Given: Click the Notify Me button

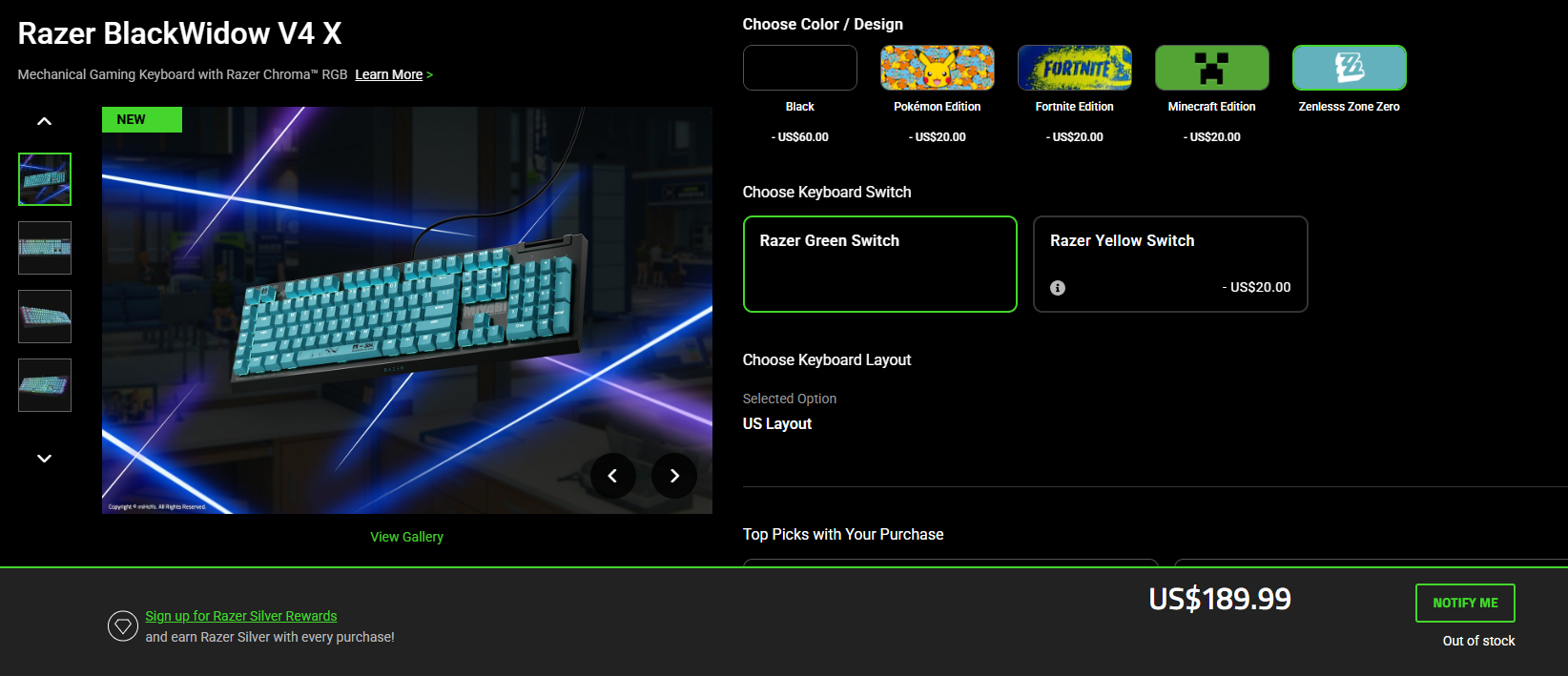Looking at the screenshot, I should pyautogui.click(x=1465, y=603).
